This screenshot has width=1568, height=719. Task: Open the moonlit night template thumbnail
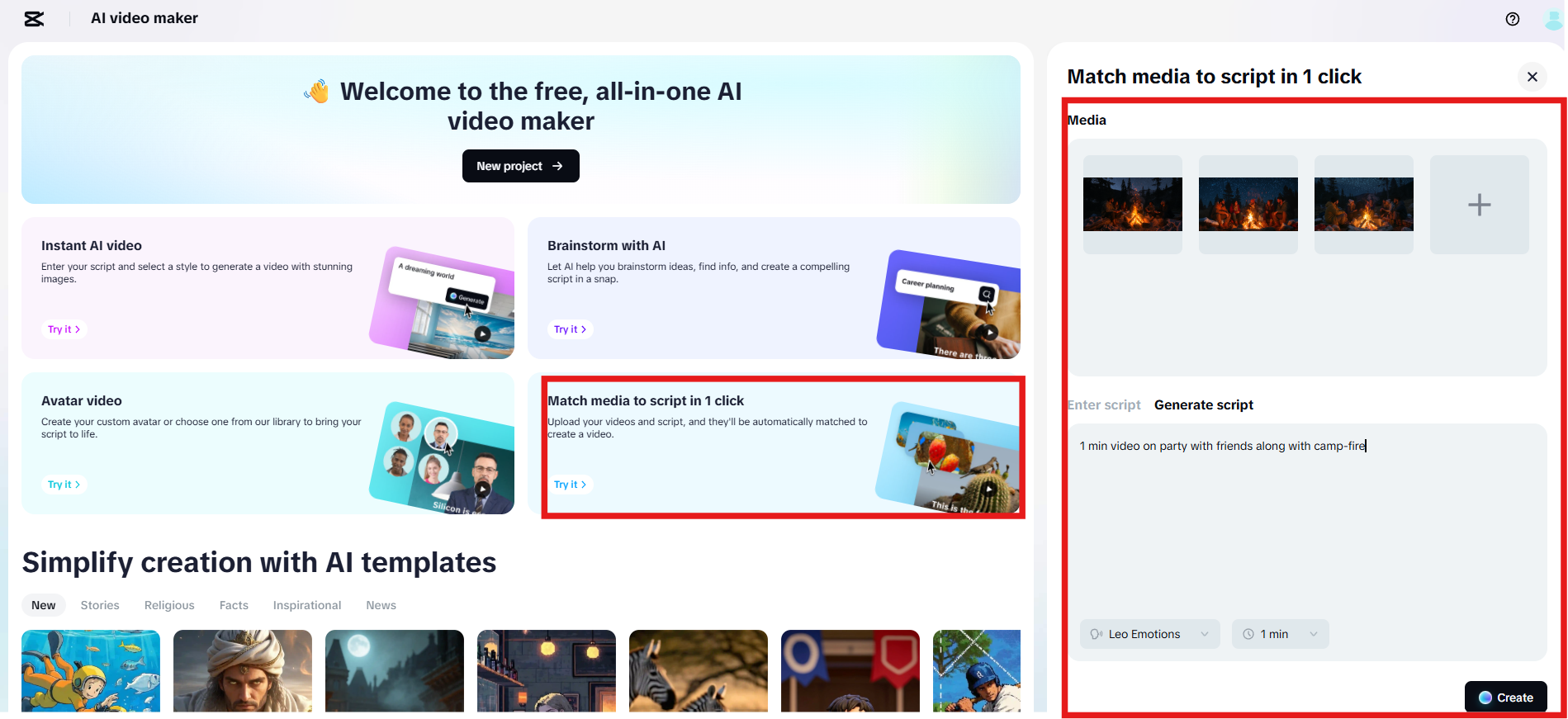click(x=395, y=671)
